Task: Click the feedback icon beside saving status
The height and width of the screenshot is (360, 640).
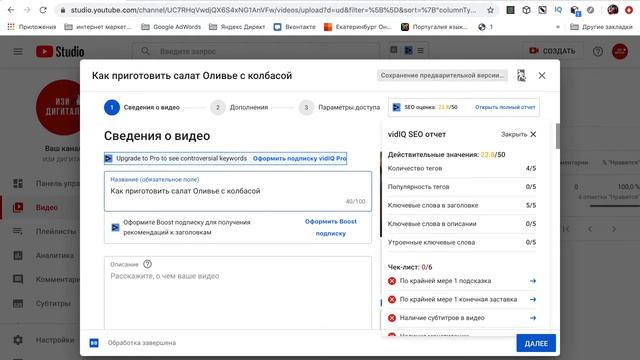Action: click(x=521, y=76)
